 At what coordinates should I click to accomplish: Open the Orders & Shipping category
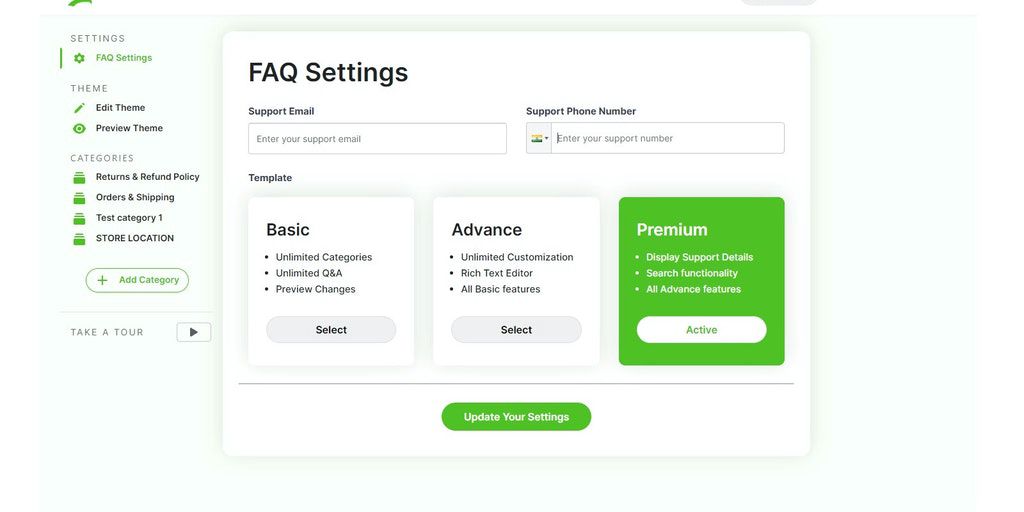pyautogui.click(x=135, y=198)
